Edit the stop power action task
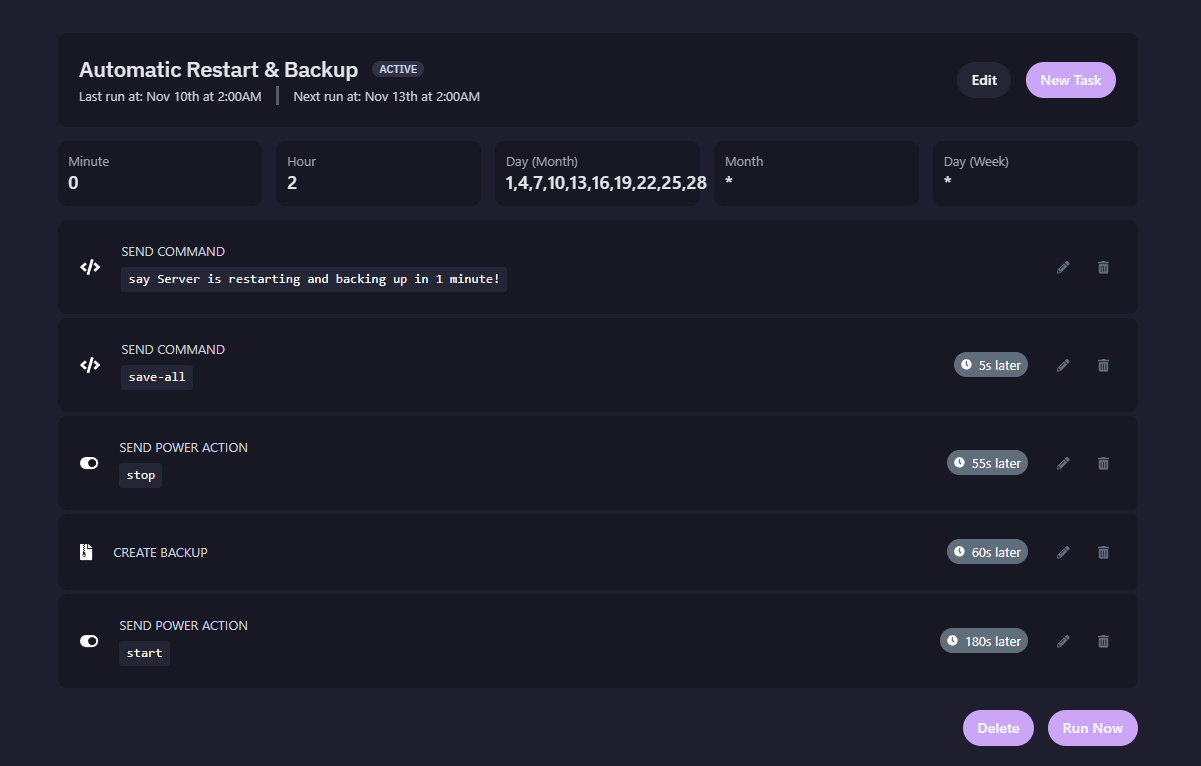Viewport: 1201px width, 766px height. point(1063,463)
